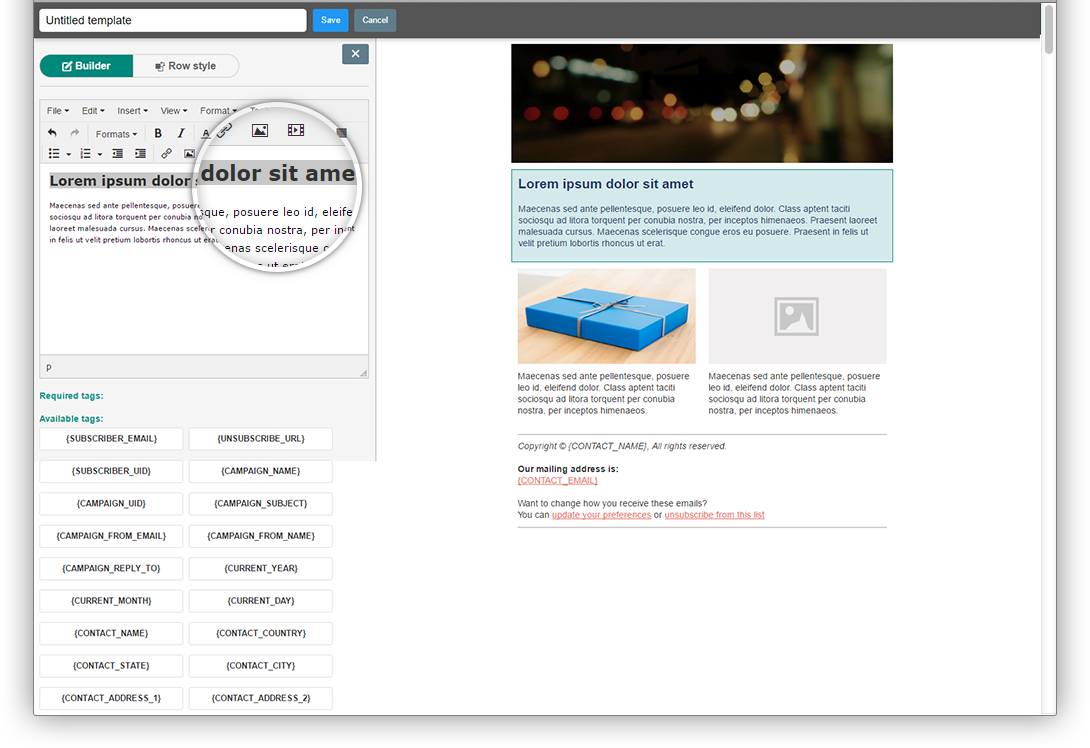Image resolution: width=1090 pixels, height=748 pixels.
Task: Click the paragraph under the blue gift box
Action: [603, 393]
